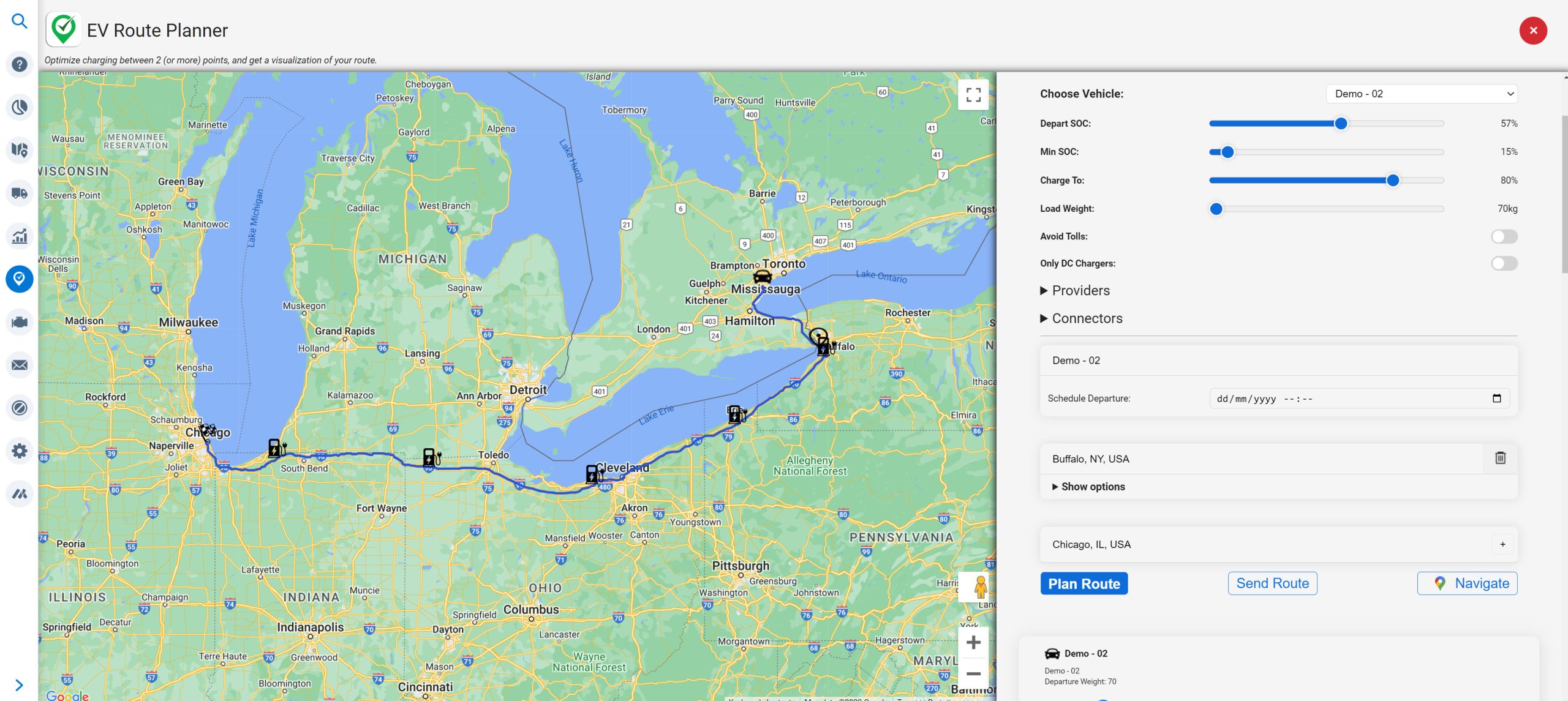
Task: Zoom out on the map
Action: coord(973,673)
